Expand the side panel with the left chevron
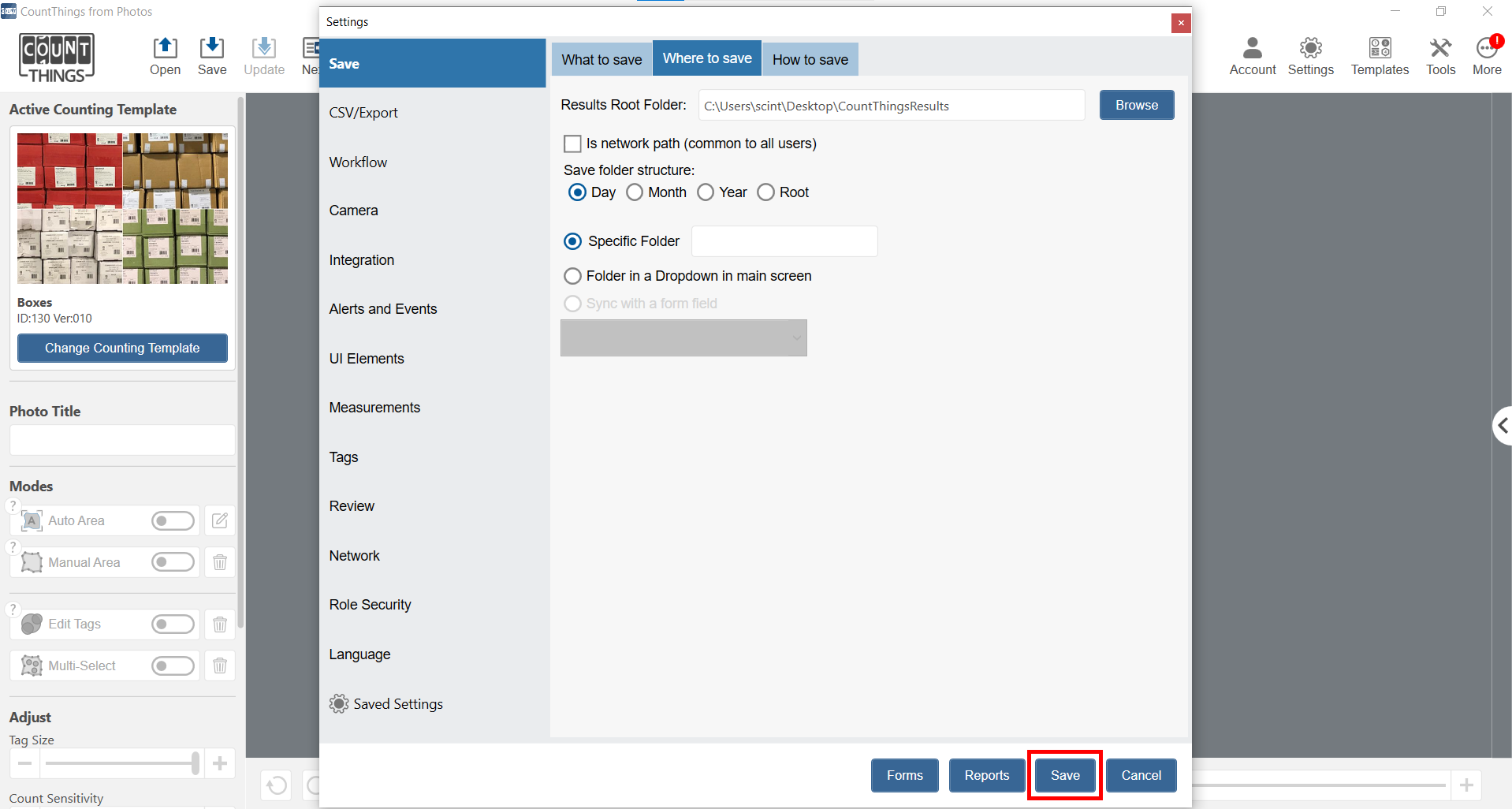The image size is (1512, 809). click(x=1502, y=426)
